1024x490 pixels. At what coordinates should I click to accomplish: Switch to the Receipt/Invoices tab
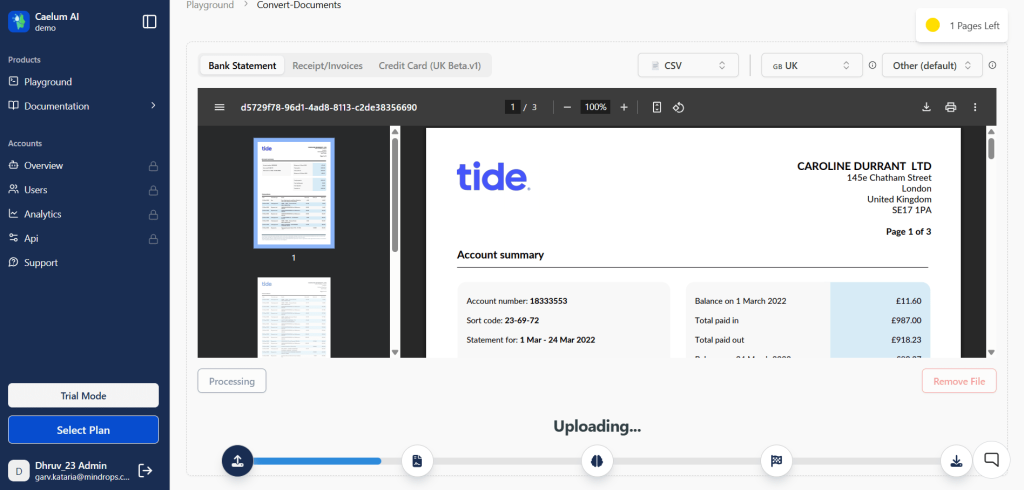[327, 65]
